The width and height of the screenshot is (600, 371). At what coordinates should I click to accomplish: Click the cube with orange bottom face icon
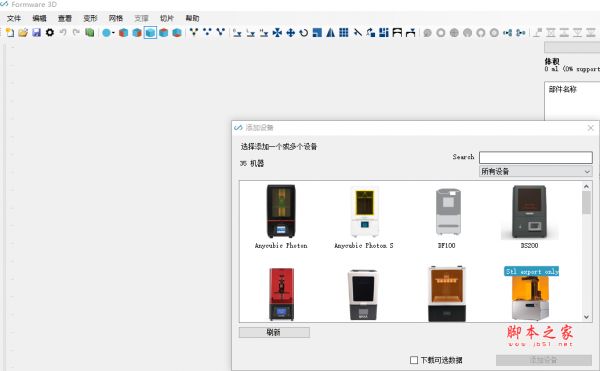[x=177, y=33]
